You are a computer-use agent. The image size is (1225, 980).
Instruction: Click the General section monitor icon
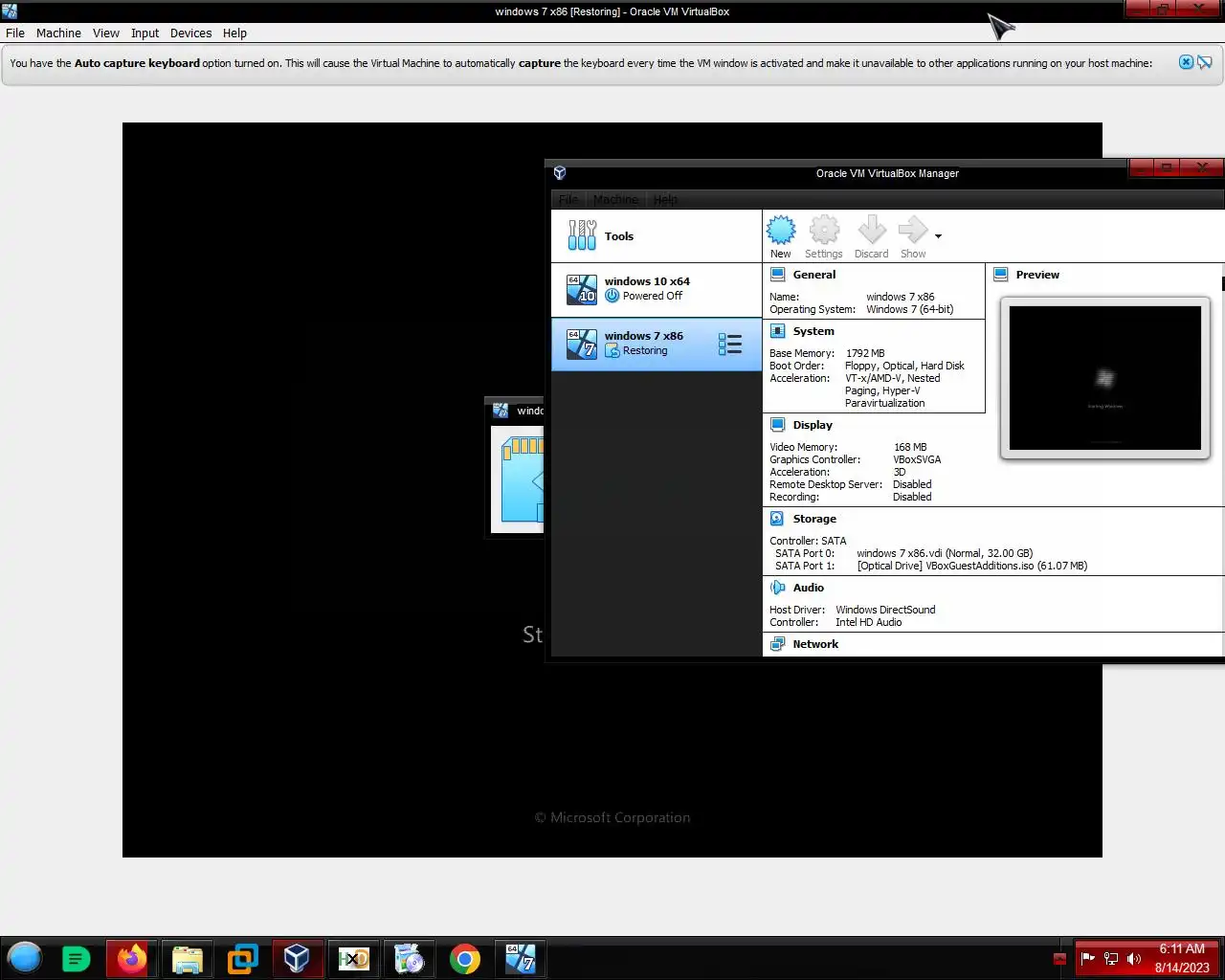[778, 275]
